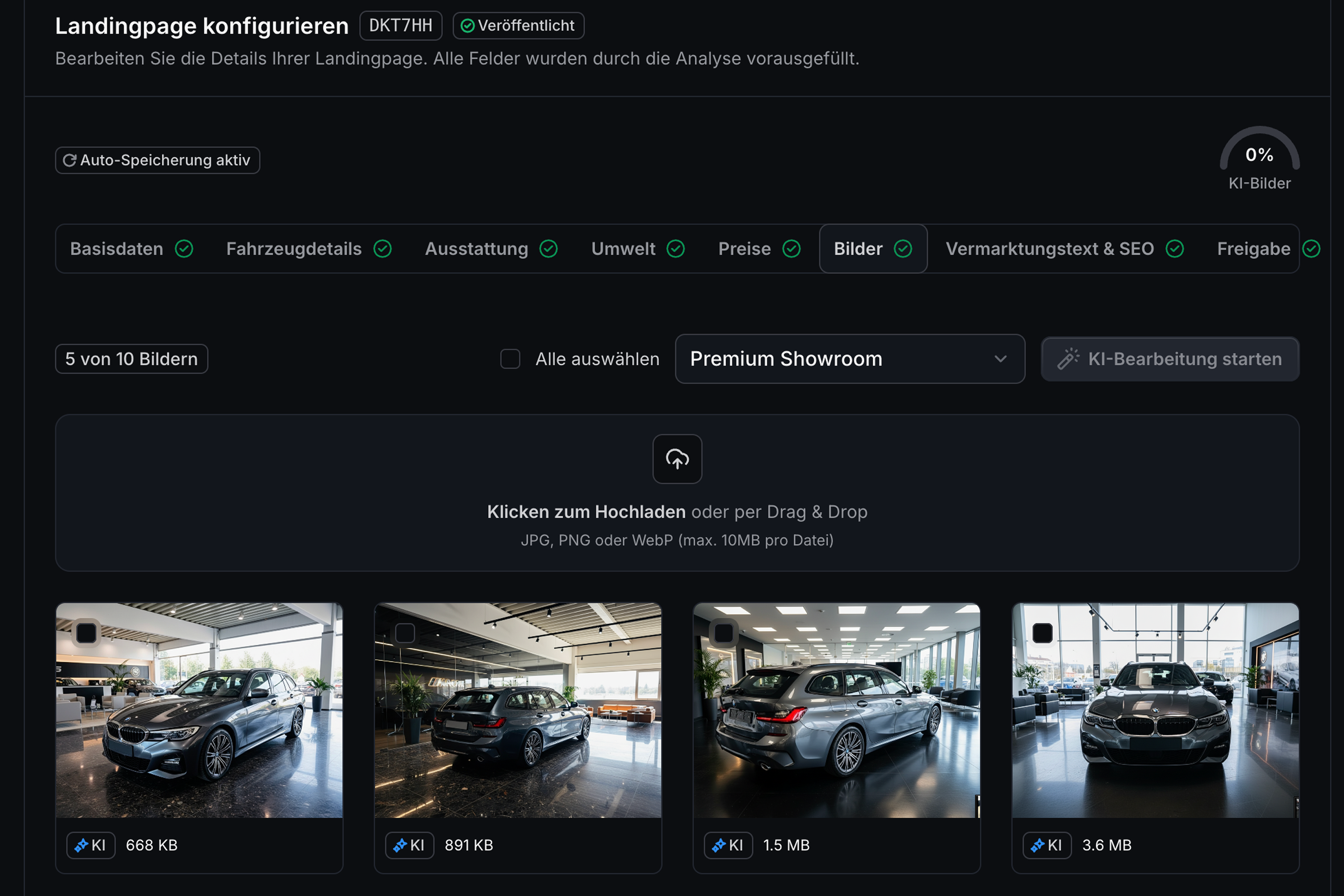Enable the Alle auswählen checkbox
Image resolution: width=1344 pixels, height=896 pixels.
coord(510,359)
